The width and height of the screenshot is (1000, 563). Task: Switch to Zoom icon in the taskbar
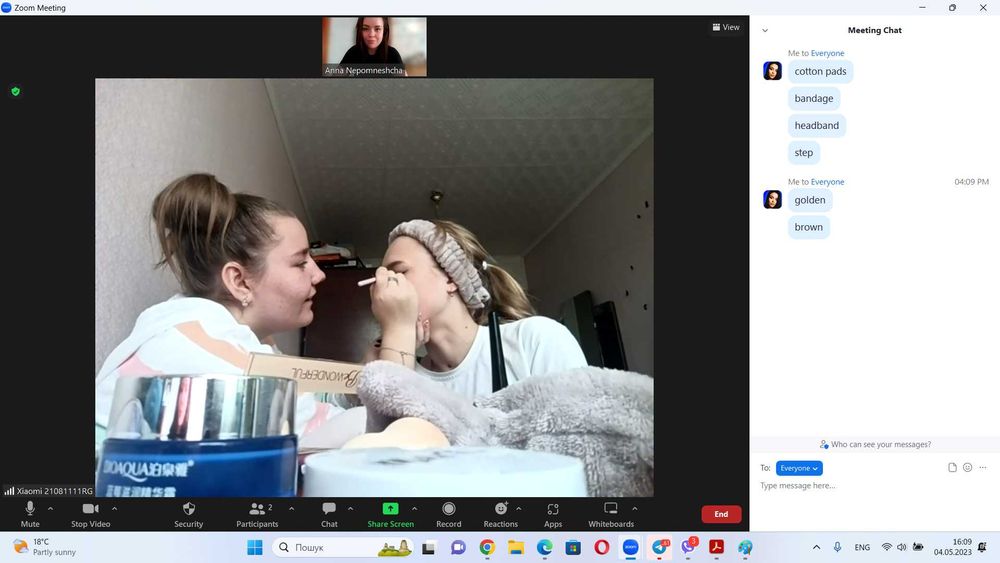pos(630,547)
